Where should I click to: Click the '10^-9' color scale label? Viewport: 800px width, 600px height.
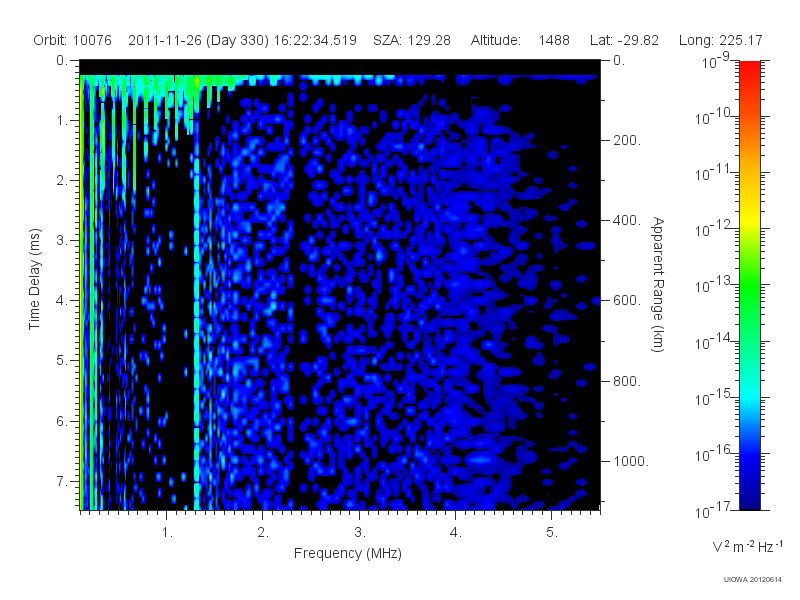point(716,60)
